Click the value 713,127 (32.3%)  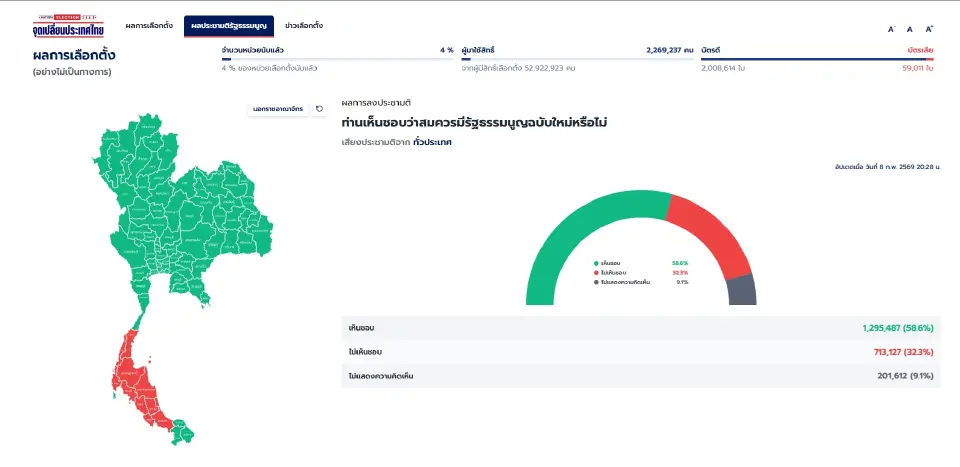[903, 352]
